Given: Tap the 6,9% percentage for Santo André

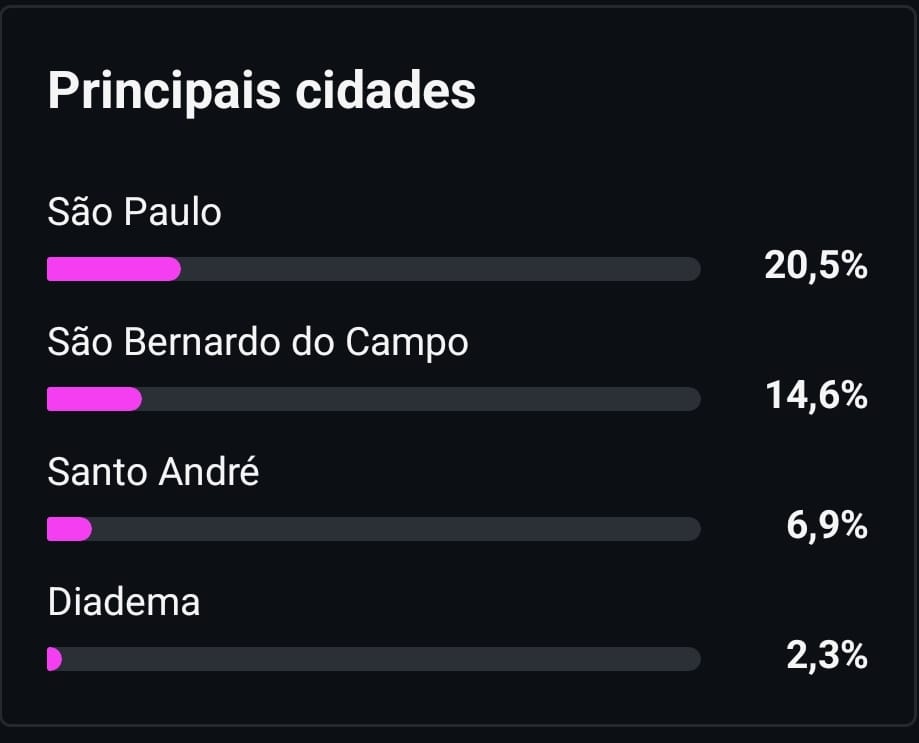Looking at the screenshot, I should pyautogui.click(x=826, y=526).
